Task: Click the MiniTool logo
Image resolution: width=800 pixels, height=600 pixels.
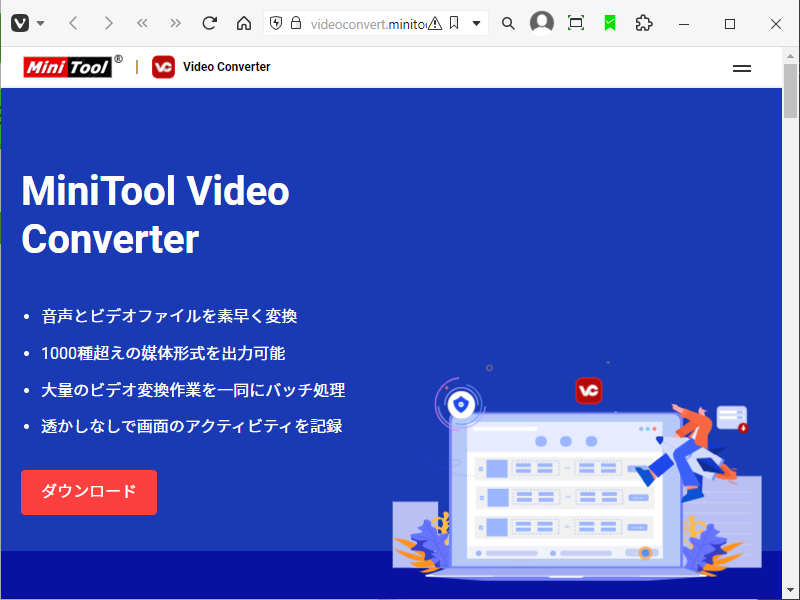Action: [73, 67]
